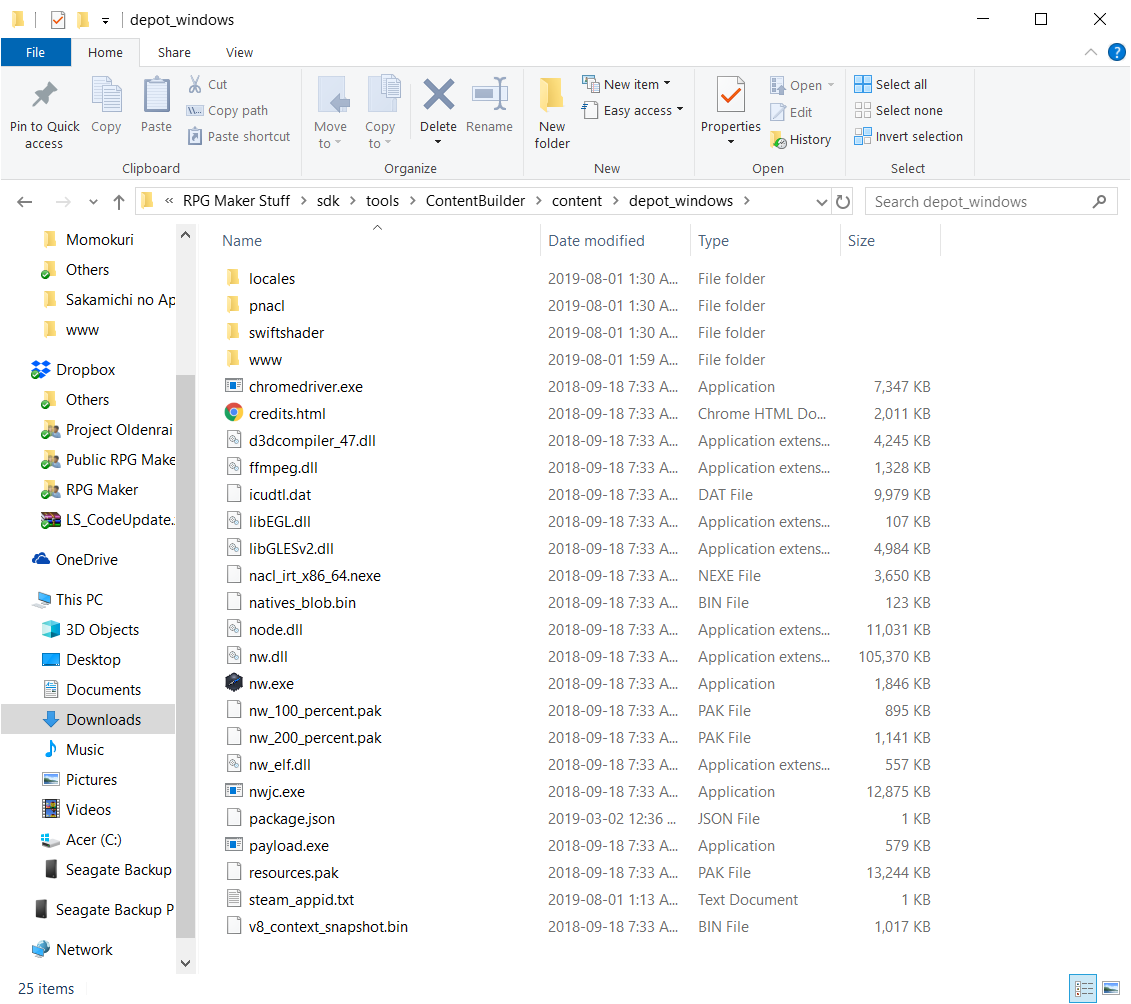The width and height of the screenshot is (1131, 1004).
Task: Click the Rename icon
Action: (x=490, y=94)
